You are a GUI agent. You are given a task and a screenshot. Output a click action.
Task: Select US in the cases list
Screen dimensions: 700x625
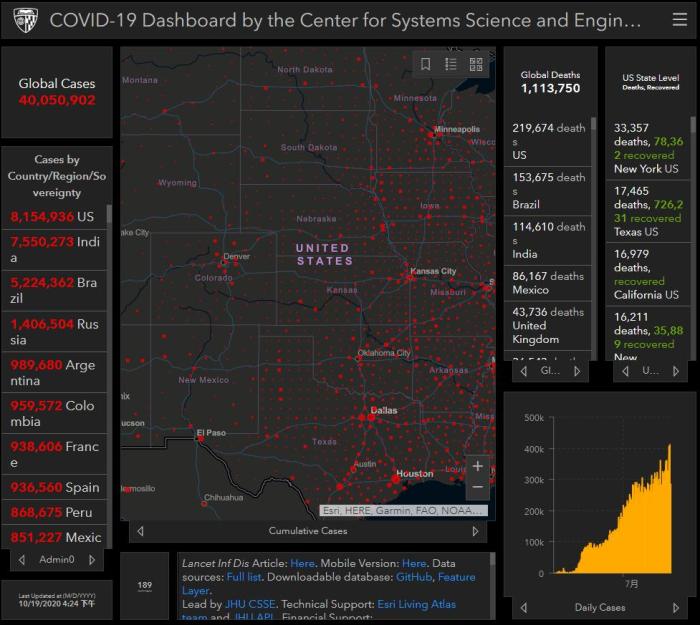(52, 217)
